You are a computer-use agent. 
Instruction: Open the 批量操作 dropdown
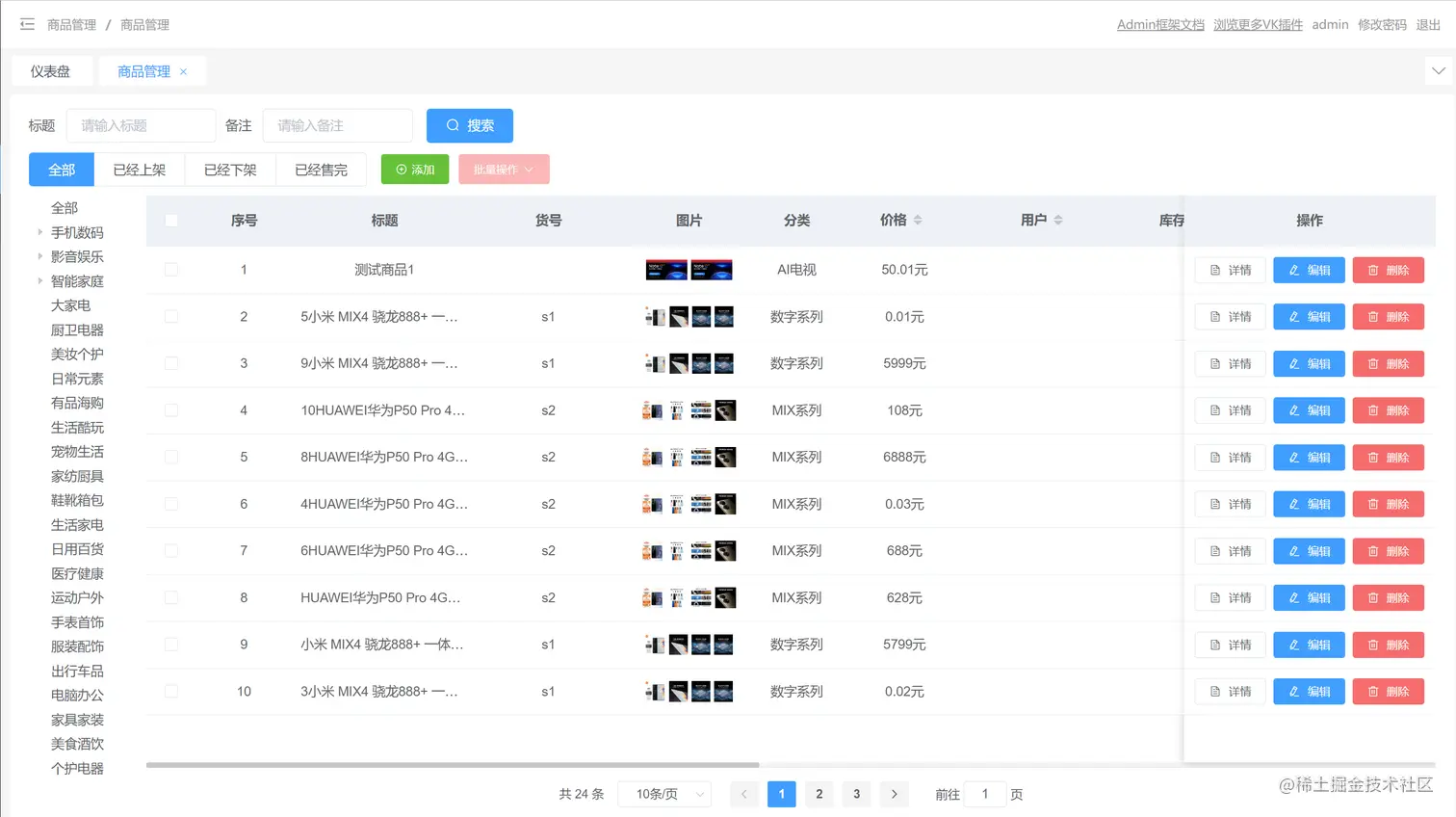(504, 170)
